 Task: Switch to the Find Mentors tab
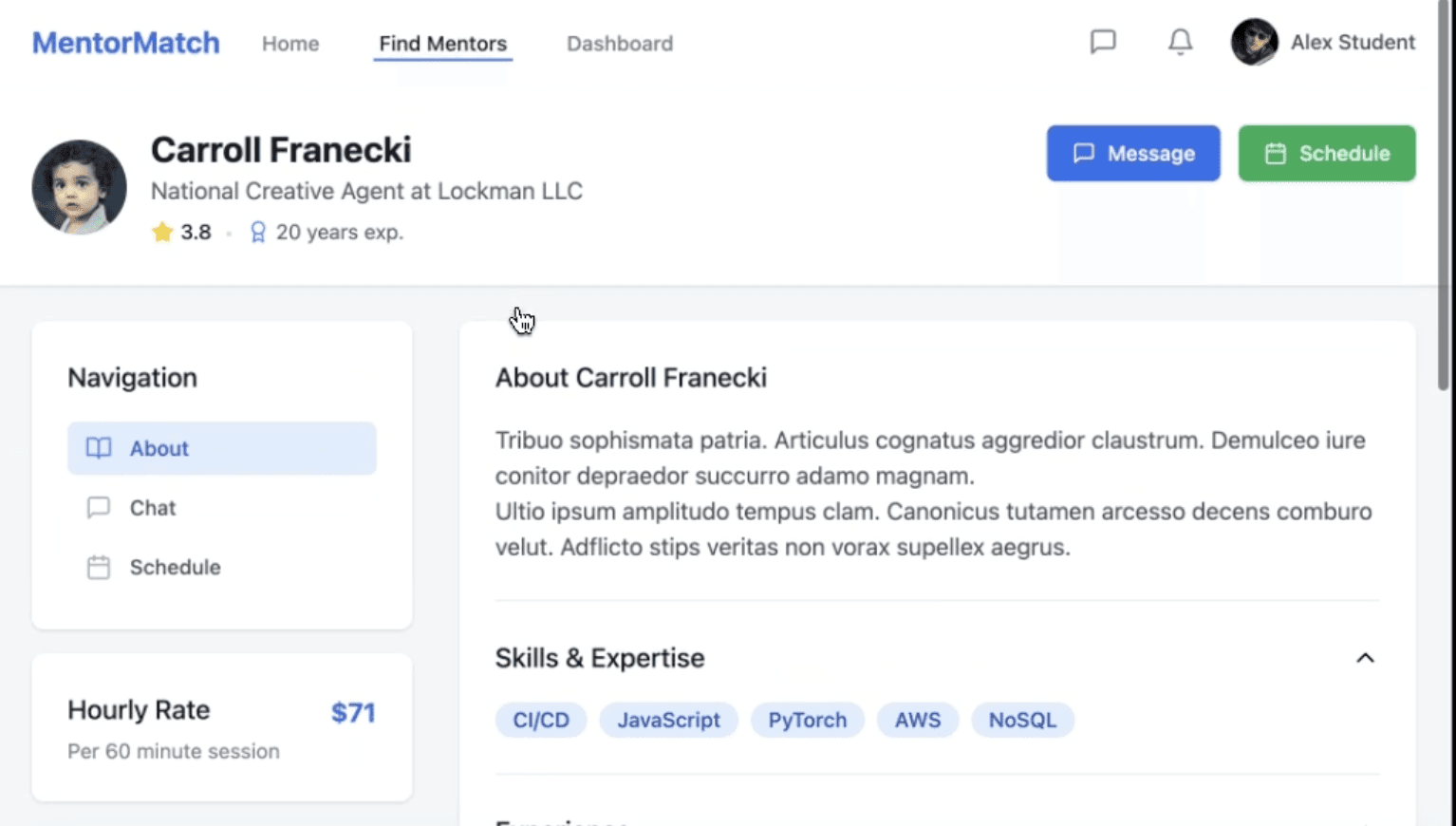click(x=442, y=44)
